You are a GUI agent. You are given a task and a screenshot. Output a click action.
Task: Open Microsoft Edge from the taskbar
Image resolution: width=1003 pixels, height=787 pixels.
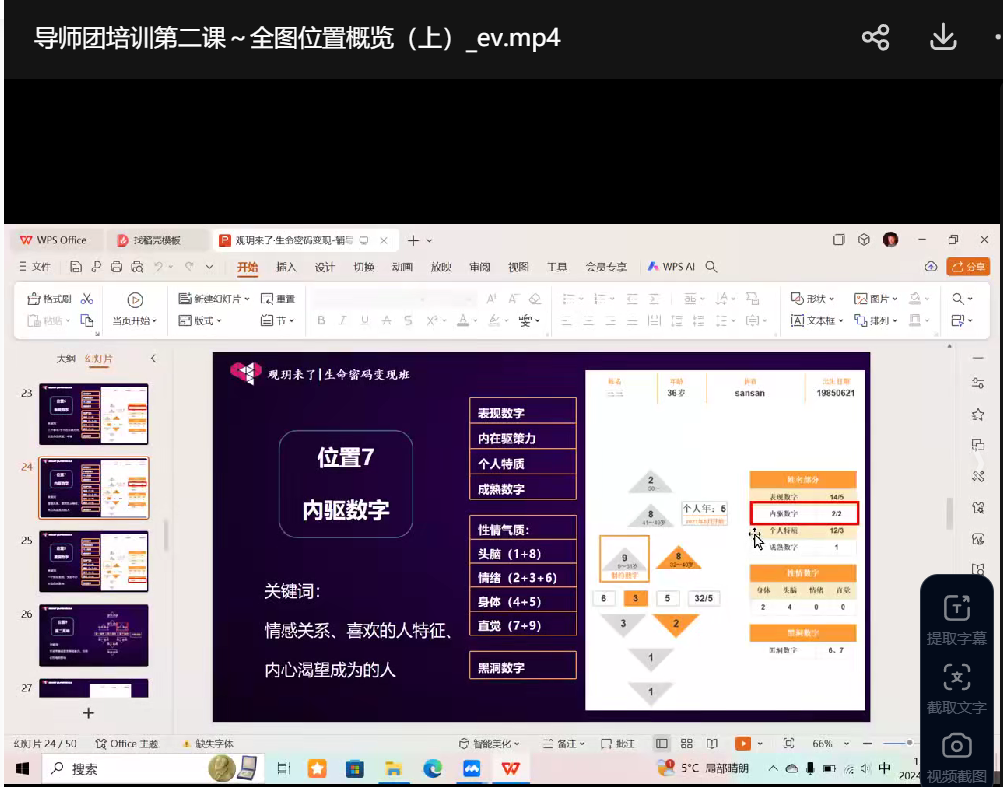coord(432,768)
